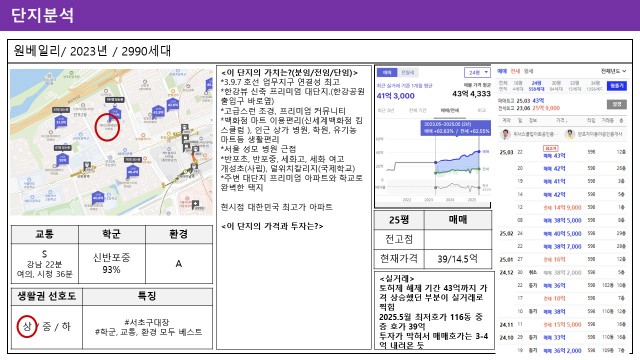Click the gray button beside 전세최고 record
640x360 pixels.
[617, 104]
